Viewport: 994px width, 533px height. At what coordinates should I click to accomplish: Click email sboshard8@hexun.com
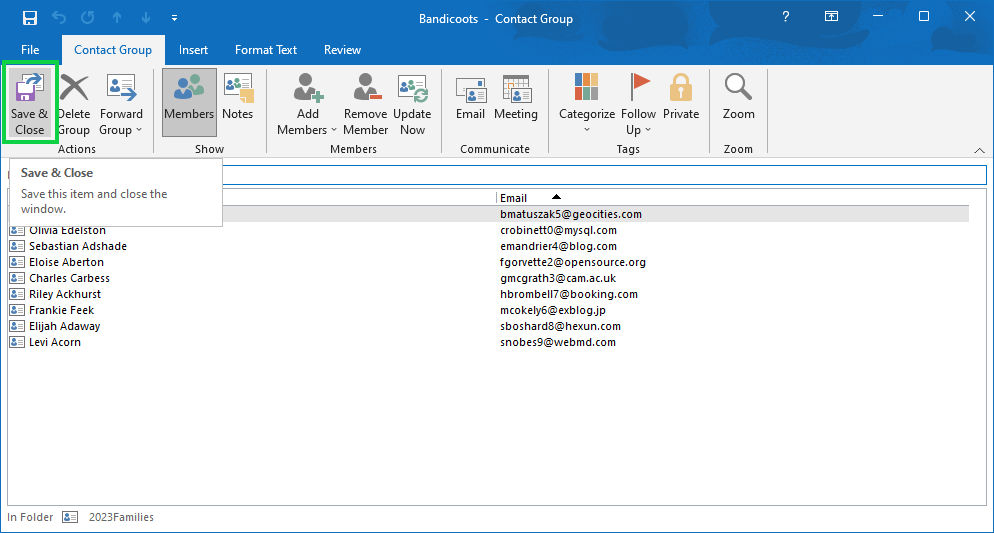click(560, 326)
